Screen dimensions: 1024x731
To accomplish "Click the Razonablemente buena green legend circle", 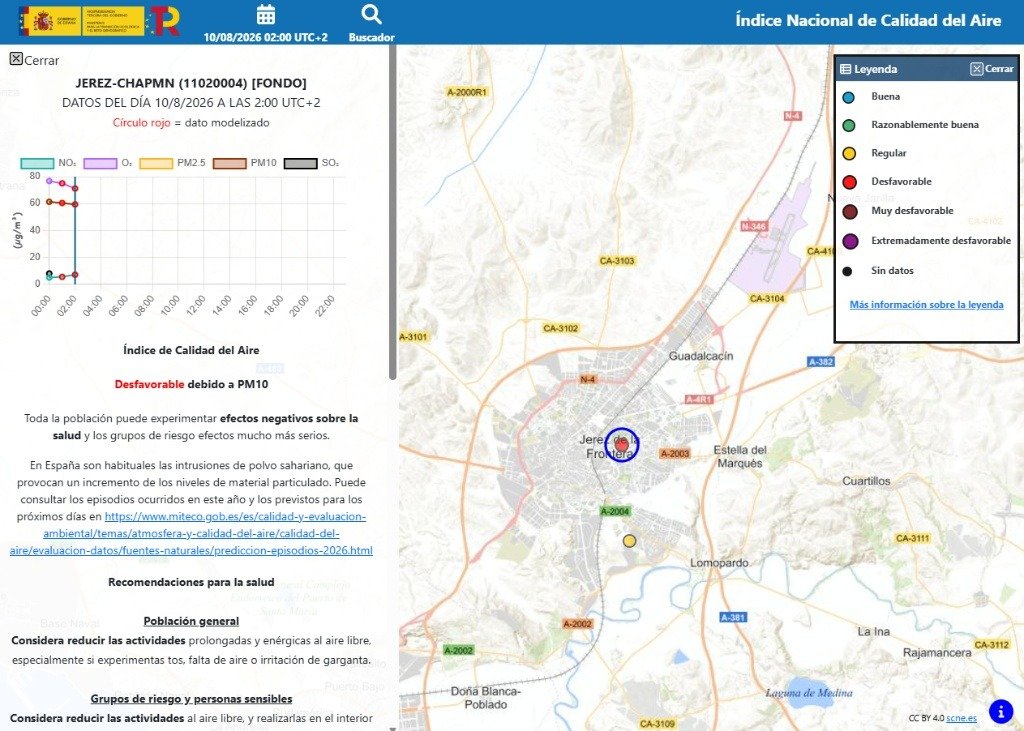I will tap(848, 125).
